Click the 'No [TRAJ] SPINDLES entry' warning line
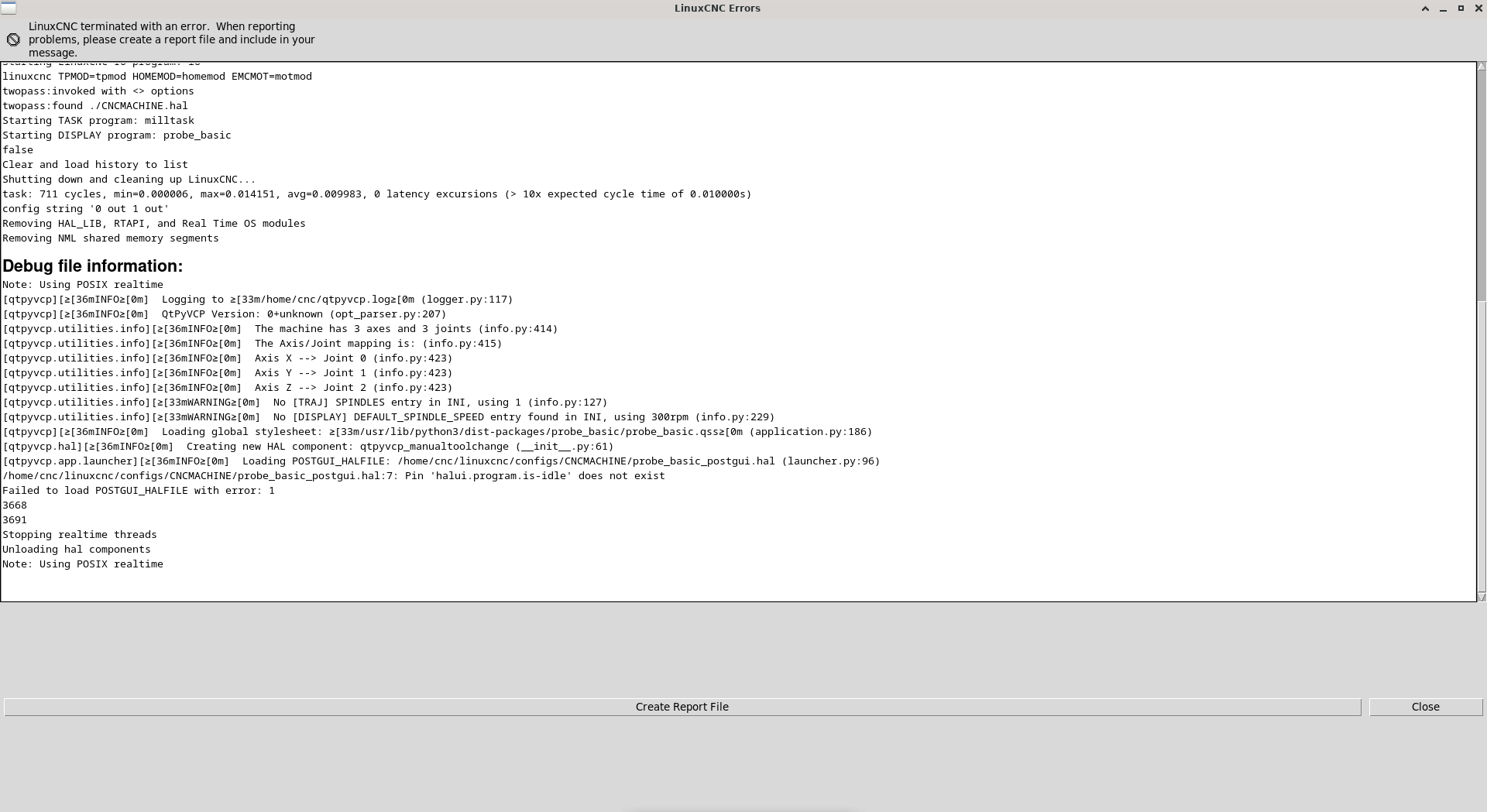Image resolution: width=1487 pixels, height=812 pixels. (x=305, y=403)
